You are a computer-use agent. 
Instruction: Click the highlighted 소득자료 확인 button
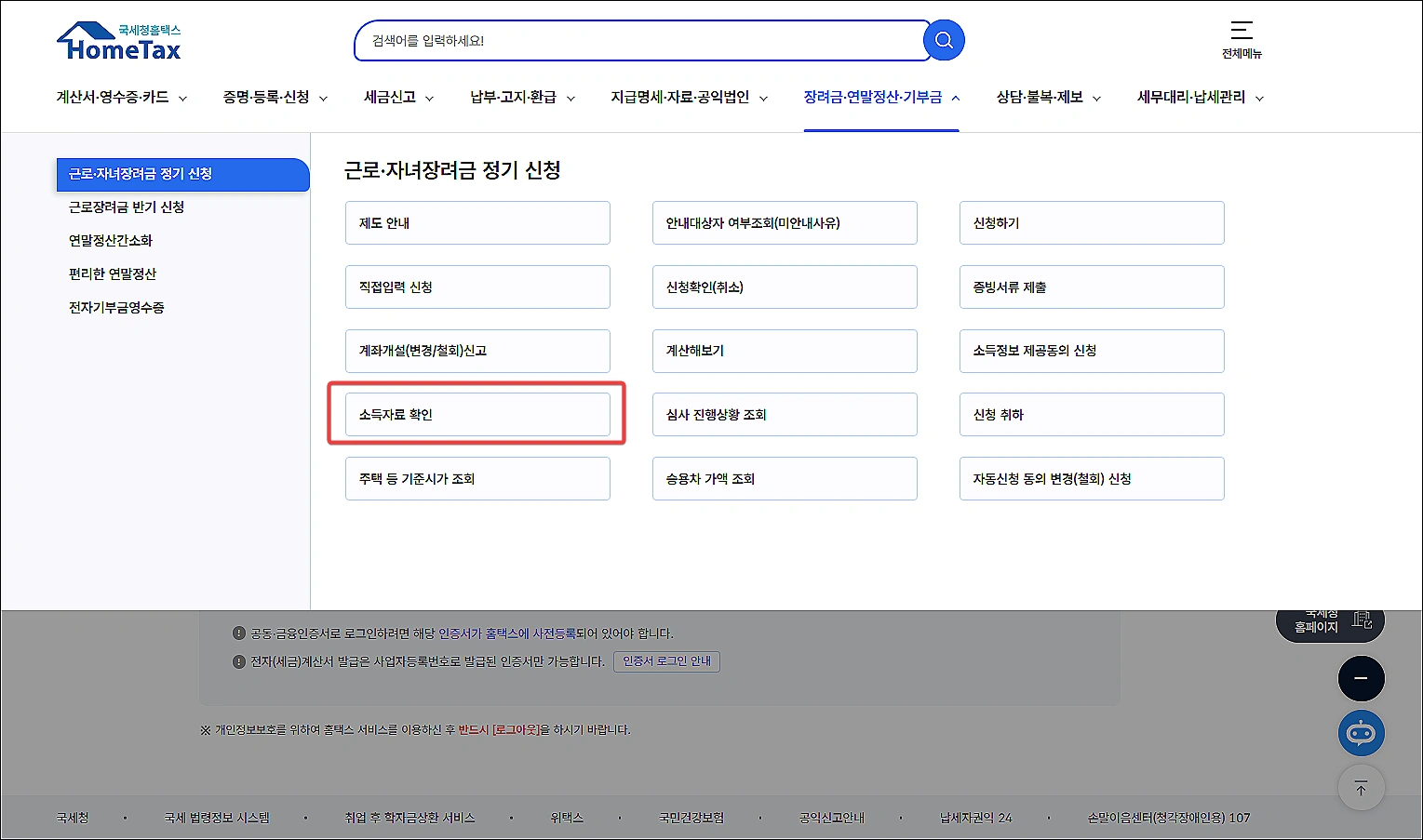click(477, 414)
